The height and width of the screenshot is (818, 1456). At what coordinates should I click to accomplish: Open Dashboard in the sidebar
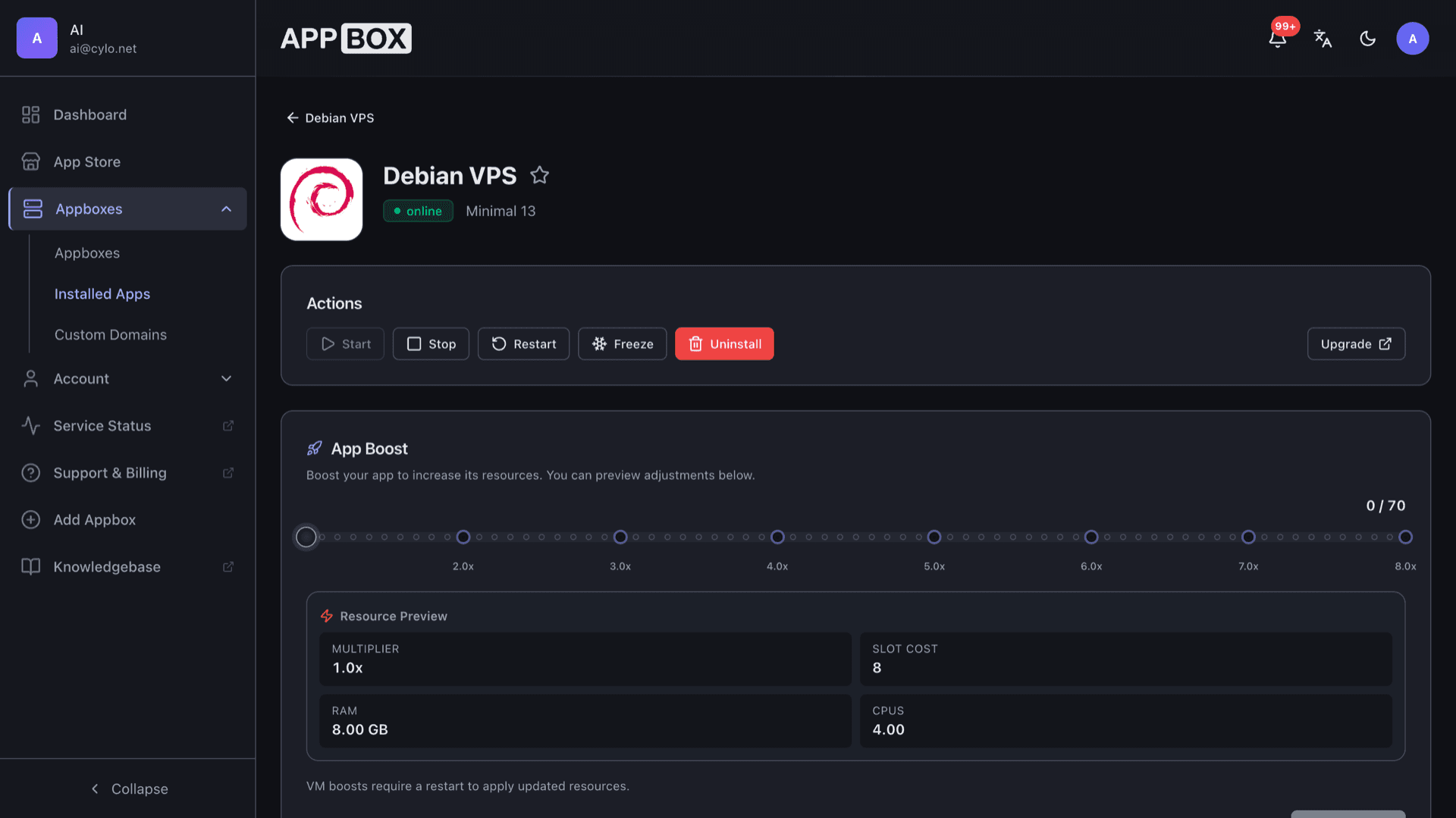tap(127, 114)
